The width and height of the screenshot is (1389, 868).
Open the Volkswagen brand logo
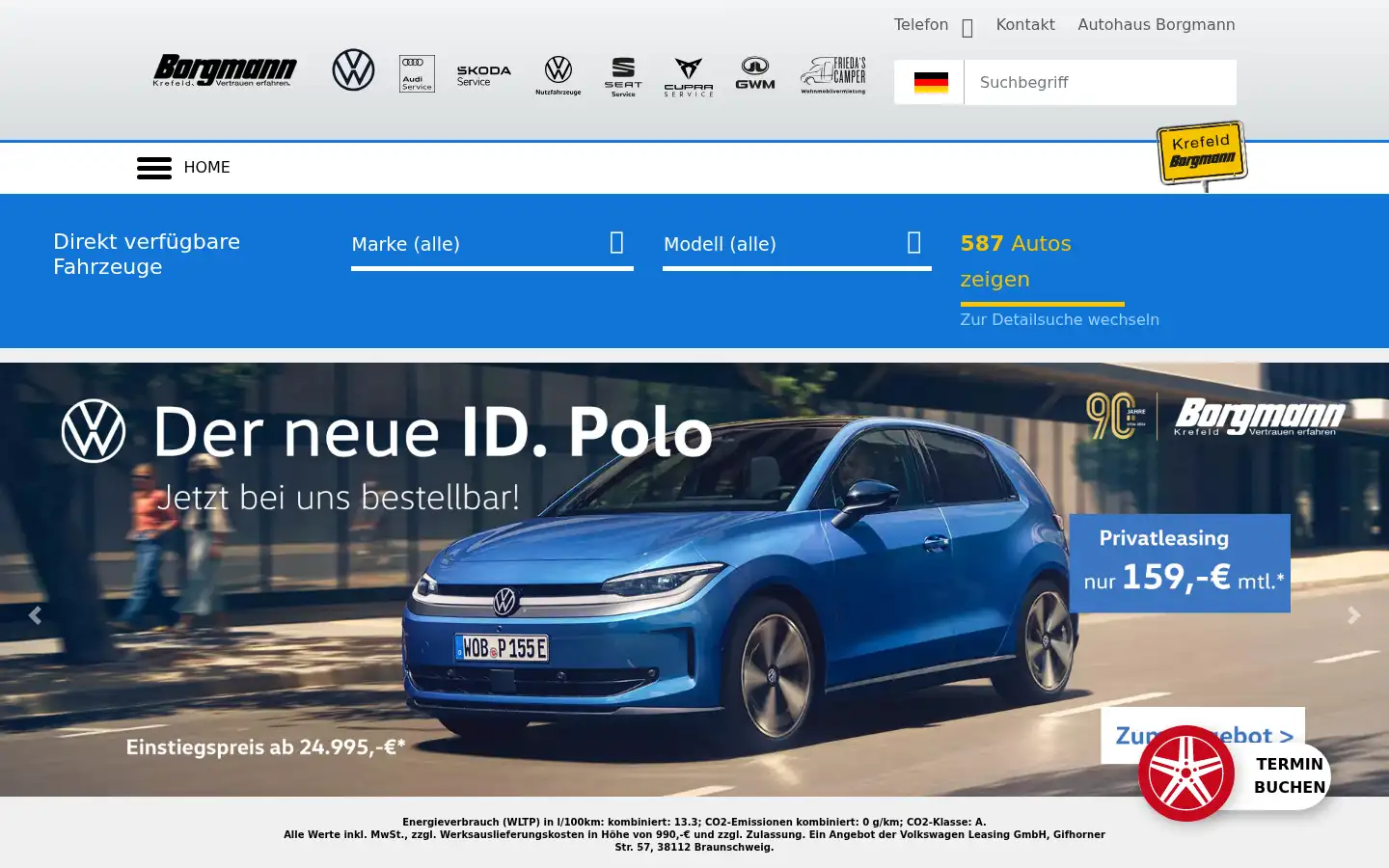[353, 70]
